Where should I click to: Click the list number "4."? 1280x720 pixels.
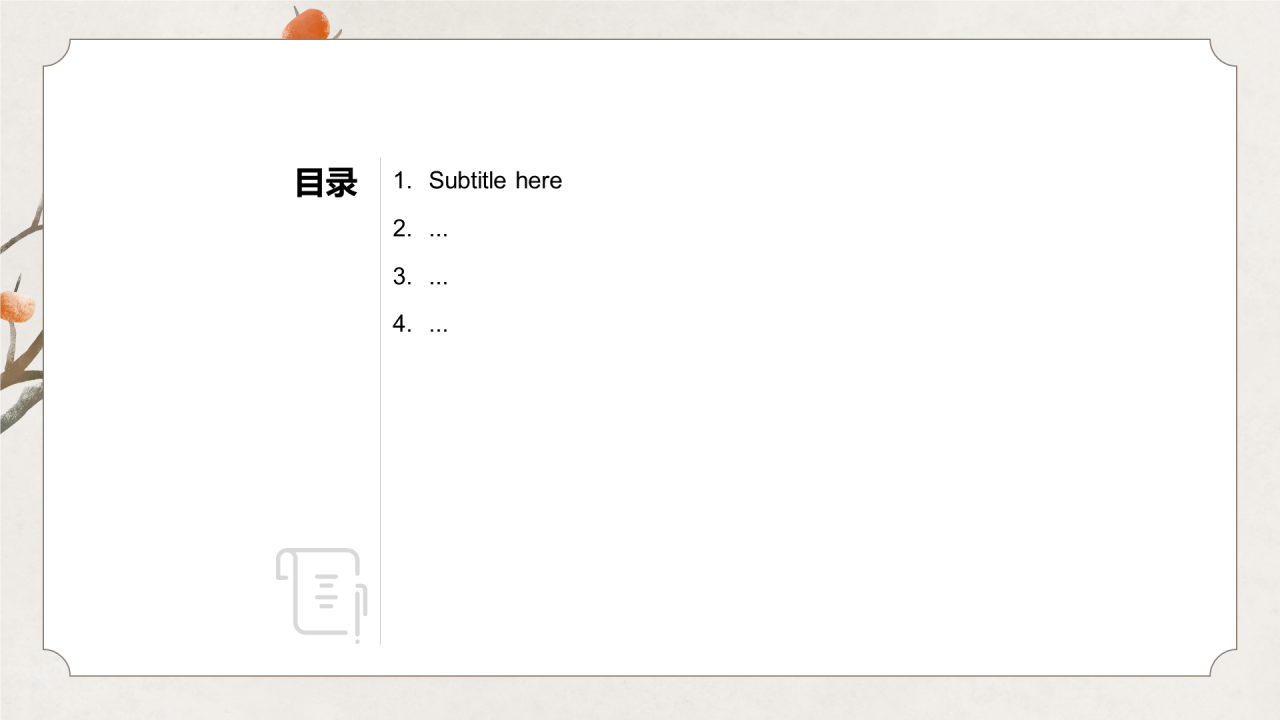[x=402, y=324]
